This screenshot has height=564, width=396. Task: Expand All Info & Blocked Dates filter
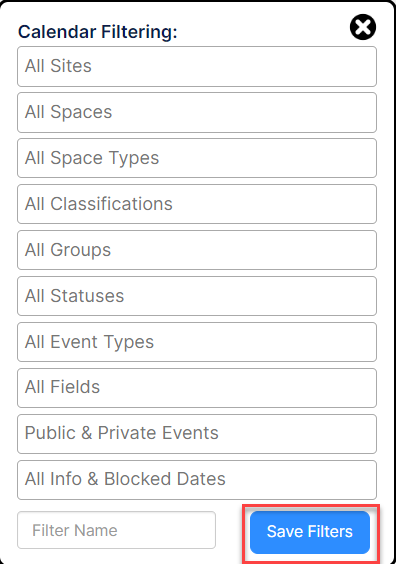point(197,480)
